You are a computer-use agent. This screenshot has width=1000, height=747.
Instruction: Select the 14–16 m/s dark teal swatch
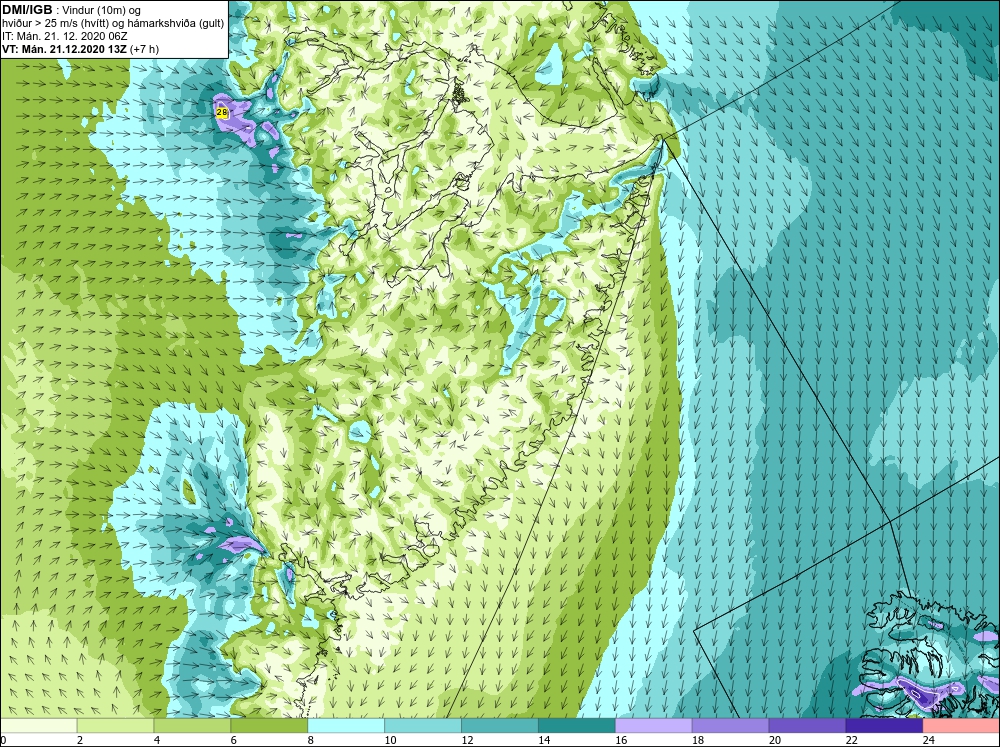click(577, 726)
